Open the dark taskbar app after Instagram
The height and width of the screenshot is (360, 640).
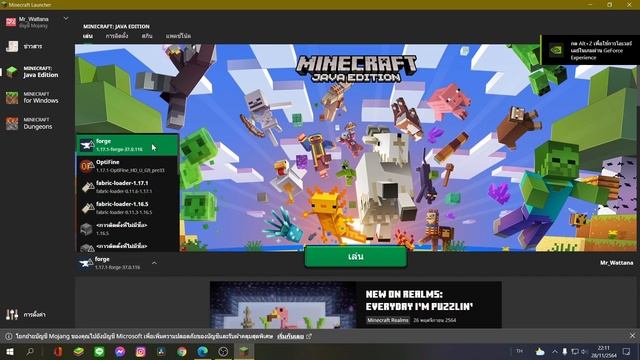coord(161,351)
